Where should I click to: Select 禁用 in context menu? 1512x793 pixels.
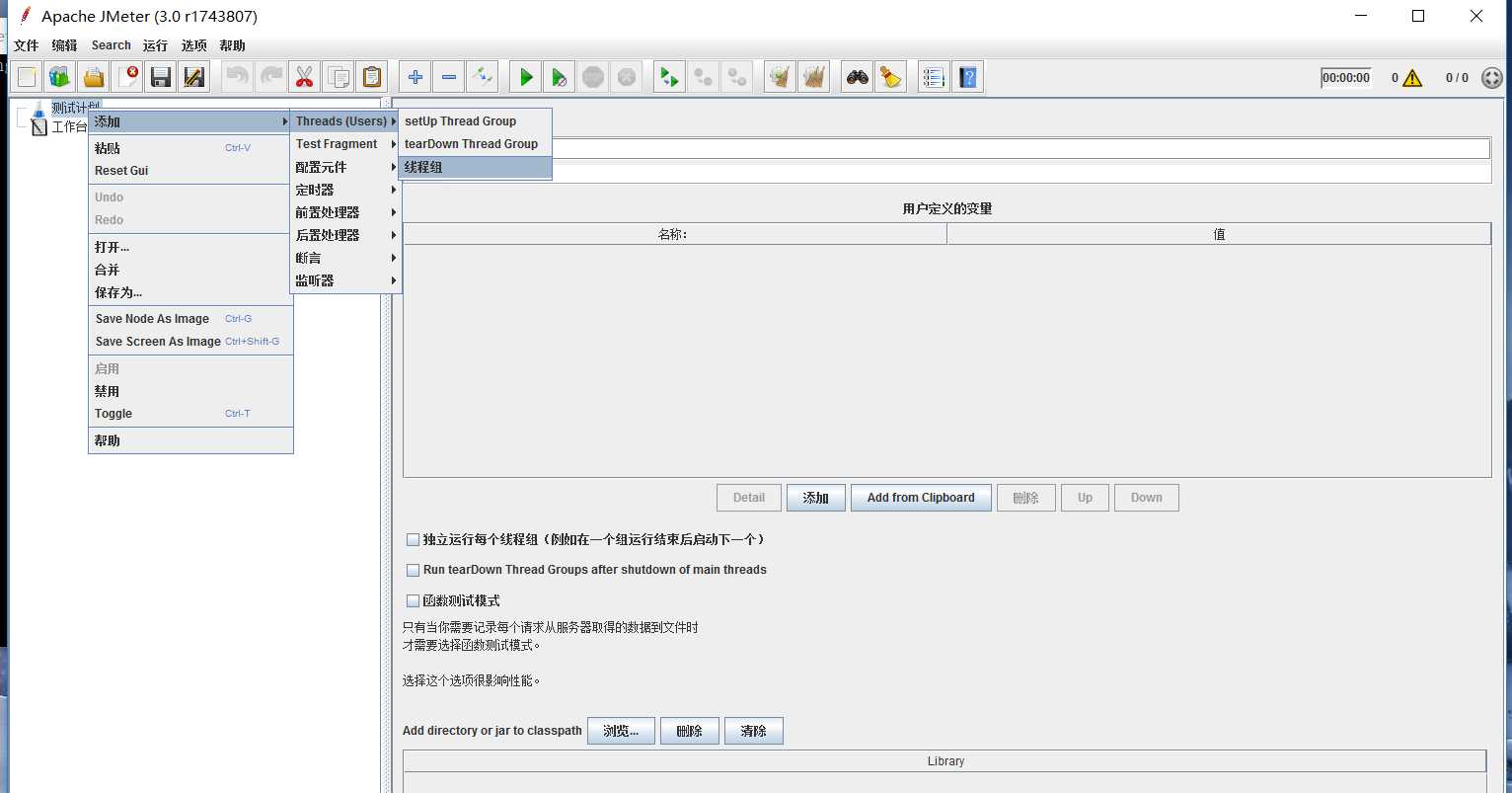tap(190, 391)
